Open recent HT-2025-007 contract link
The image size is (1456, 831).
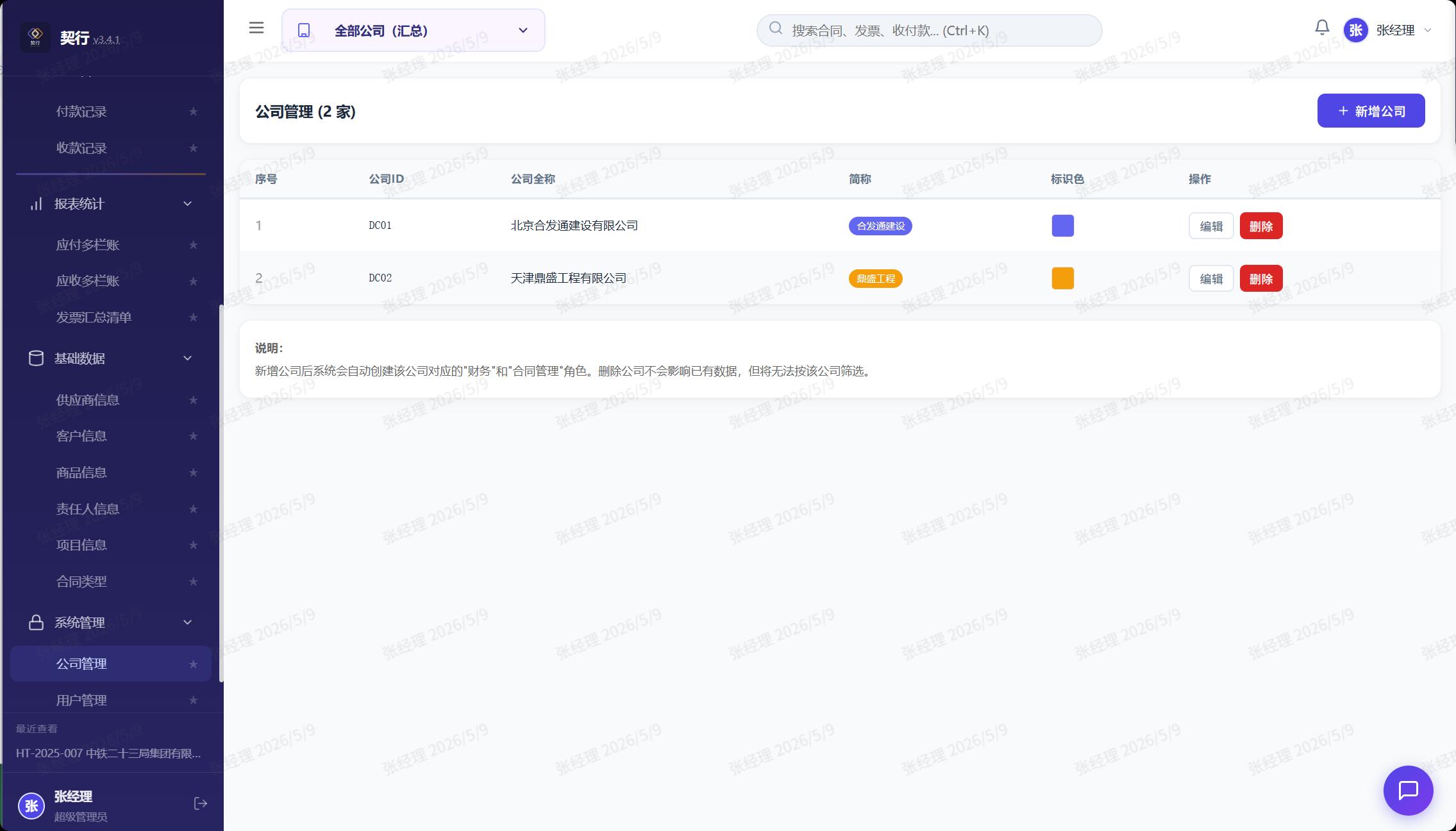pos(108,753)
